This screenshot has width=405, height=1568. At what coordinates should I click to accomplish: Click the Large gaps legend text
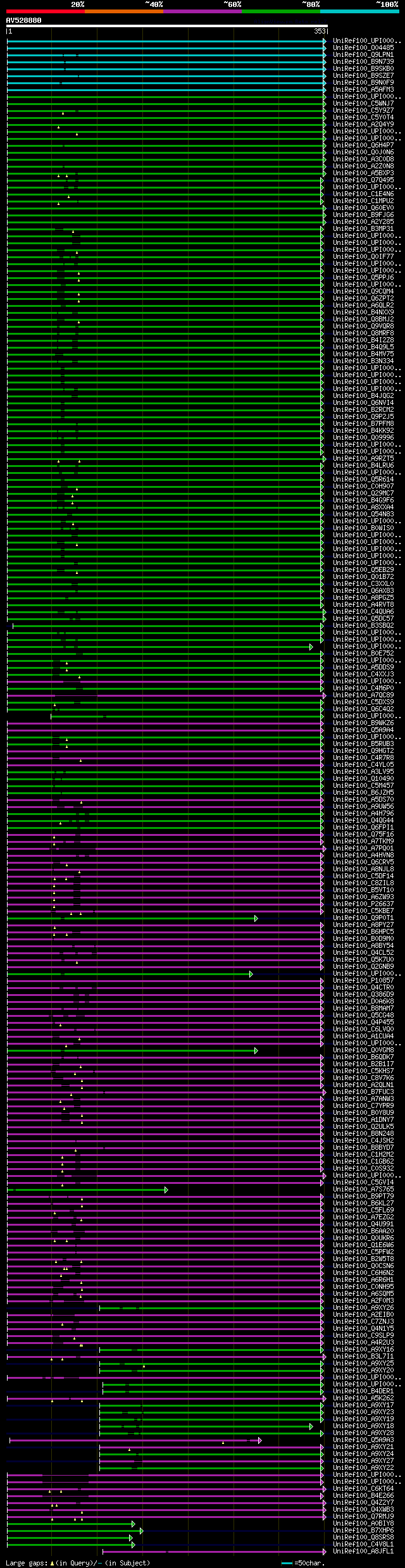point(27,1563)
